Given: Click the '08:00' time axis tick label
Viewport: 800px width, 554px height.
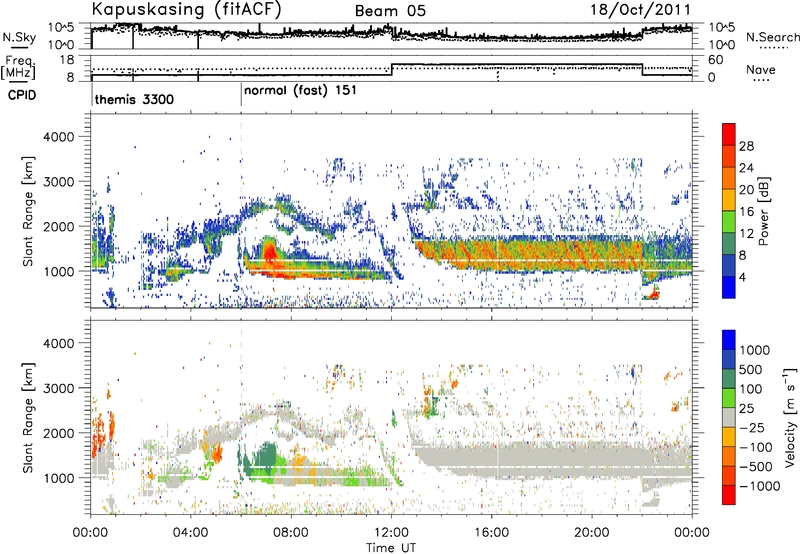Looking at the screenshot, I should [291, 533].
